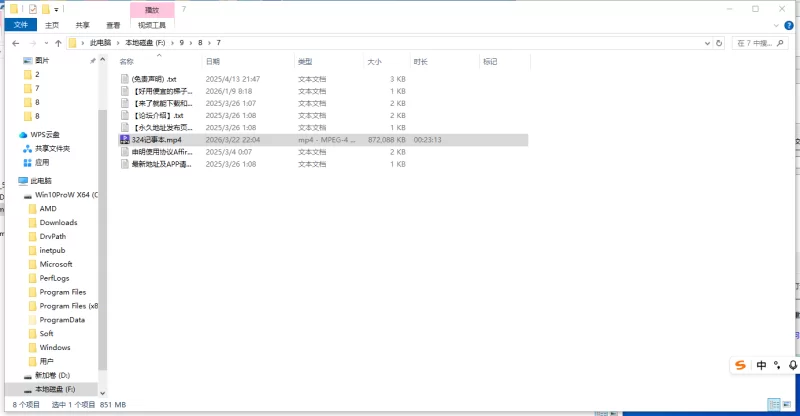Click the new folder icon in quick access toolbar
The width and height of the screenshot is (800, 416).
coord(45,9)
